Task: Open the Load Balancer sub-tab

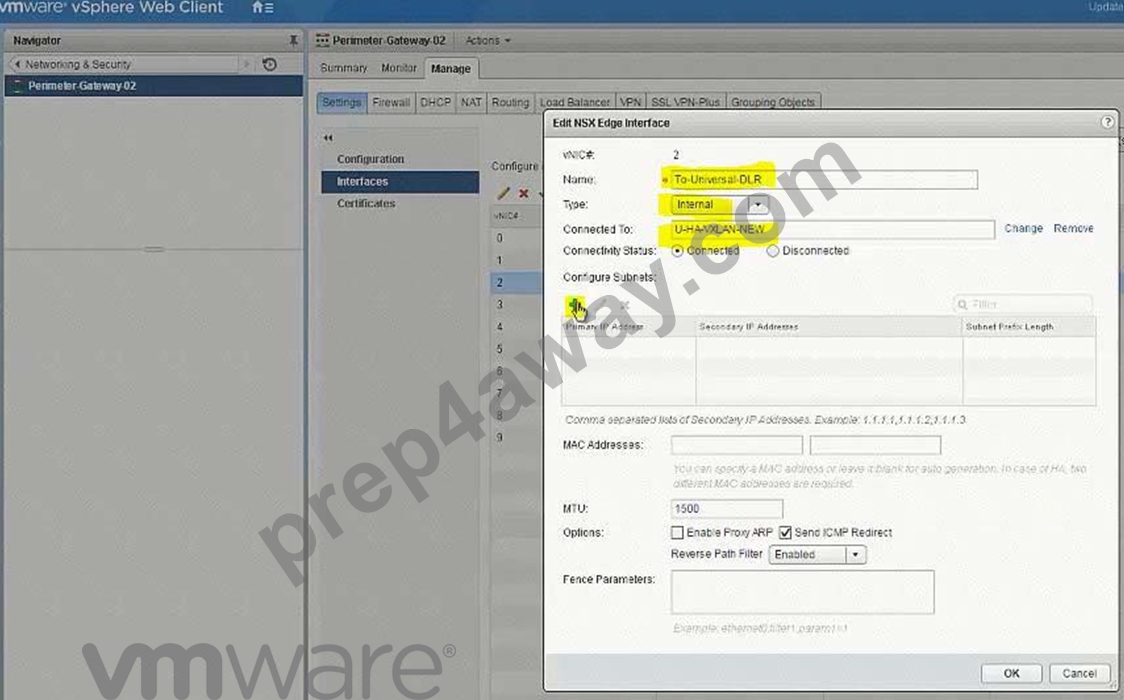Action: click(x=574, y=102)
